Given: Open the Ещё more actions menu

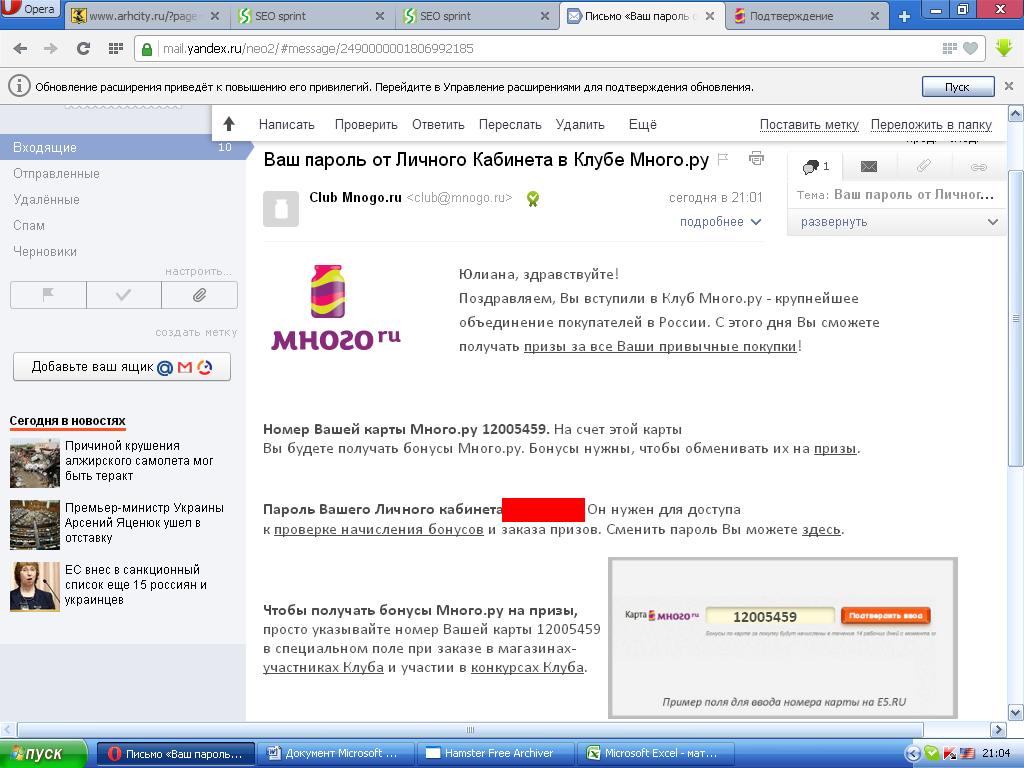Looking at the screenshot, I should [643, 125].
